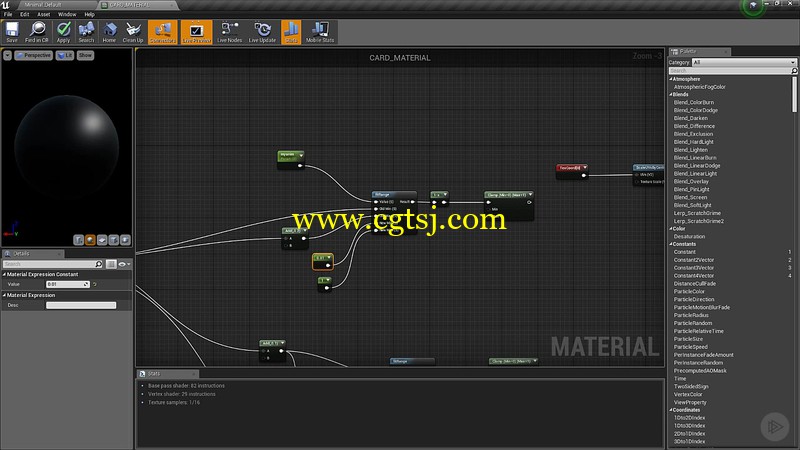The image size is (800, 450).
Task: Run Clean Up on the graph
Action: point(133,32)
